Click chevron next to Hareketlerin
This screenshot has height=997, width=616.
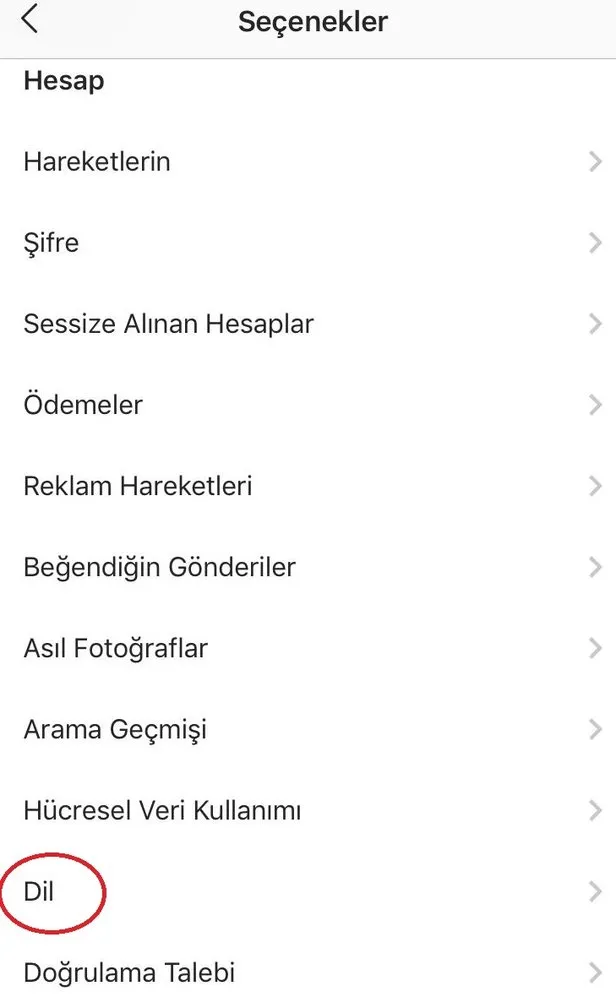pyautogui.click(x=596, y=161)
